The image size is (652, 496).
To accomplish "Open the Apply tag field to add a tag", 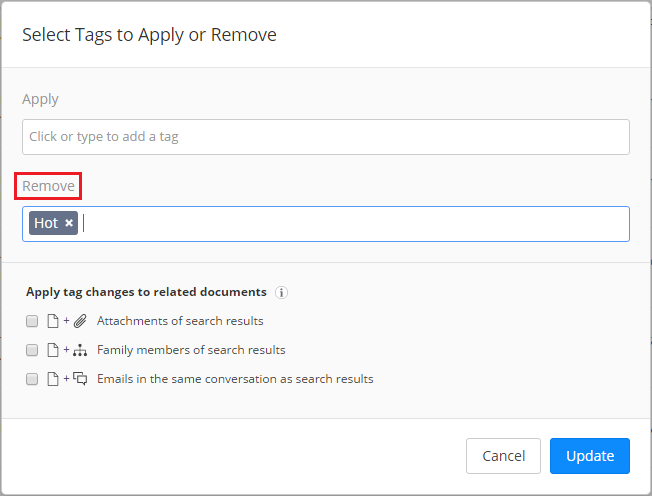I will 326,137.
